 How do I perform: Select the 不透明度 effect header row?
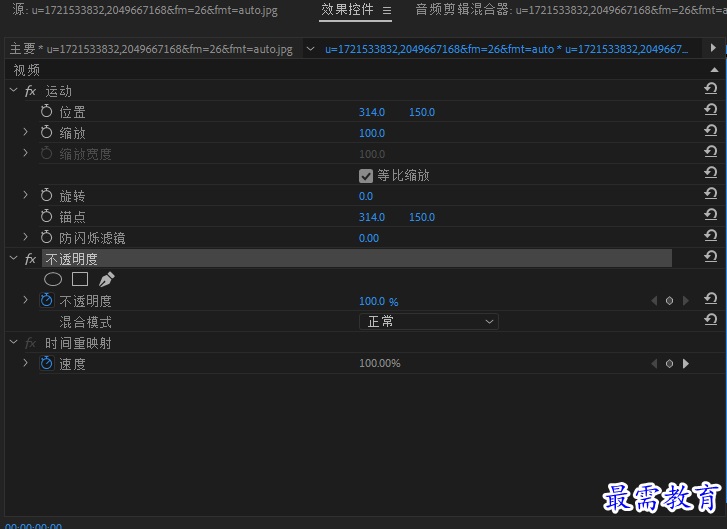(x=357, y=258)
